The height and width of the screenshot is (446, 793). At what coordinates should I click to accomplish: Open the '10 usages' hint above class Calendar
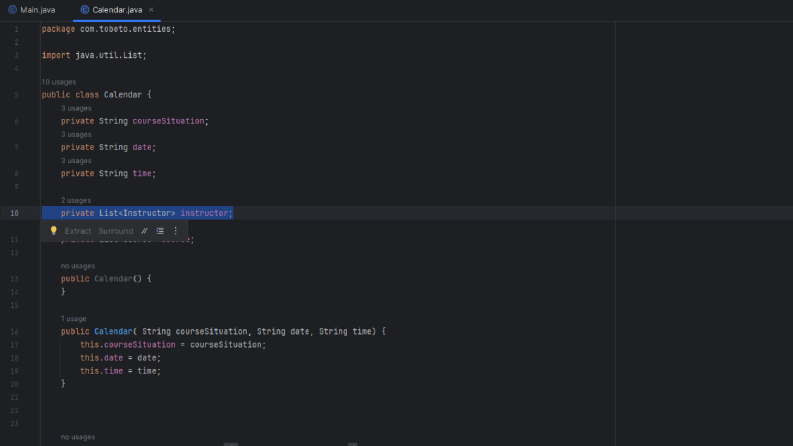[x=59, y=82]
